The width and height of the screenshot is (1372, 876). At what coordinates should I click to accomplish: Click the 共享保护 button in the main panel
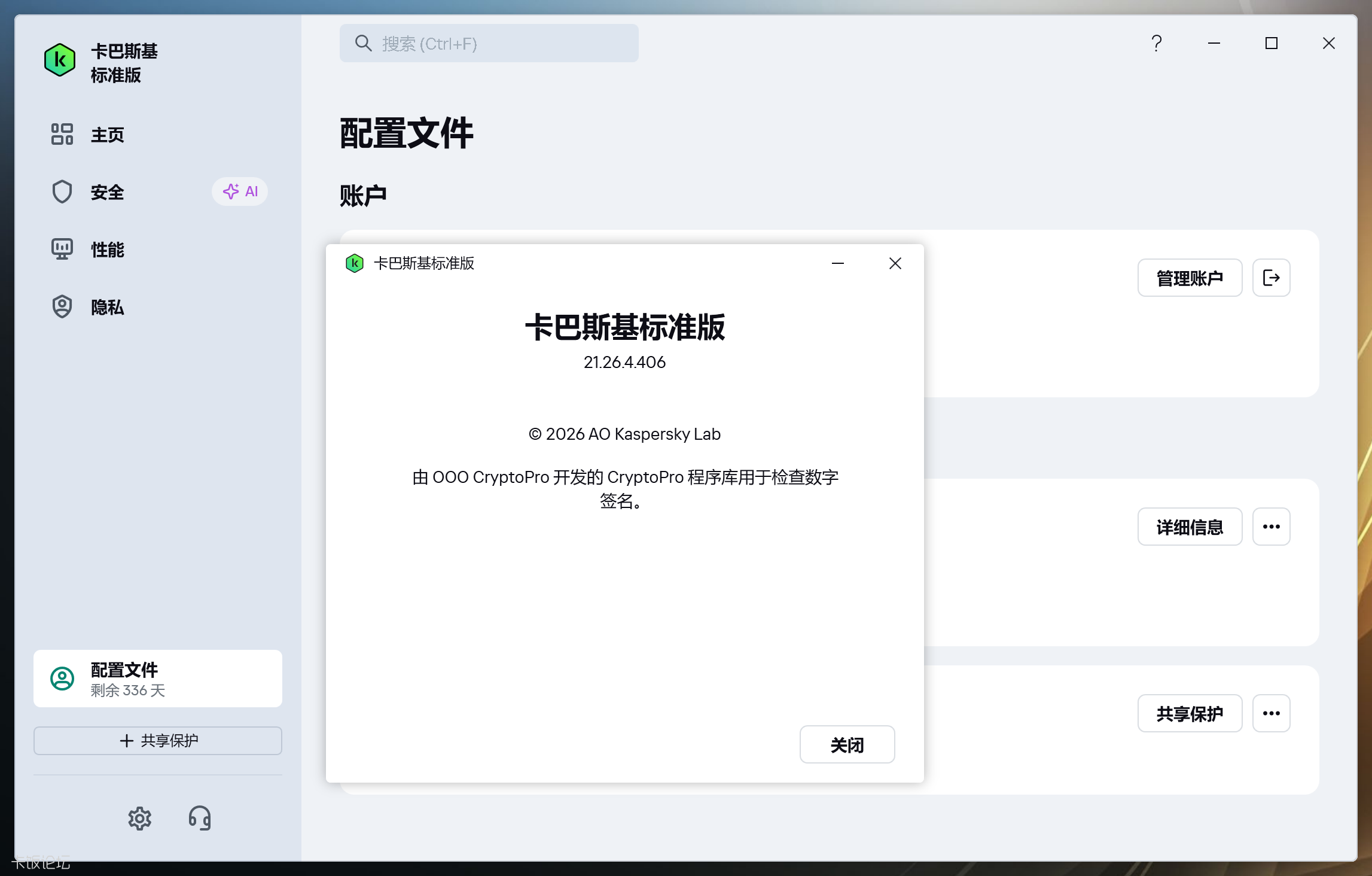click(1190, 713)
